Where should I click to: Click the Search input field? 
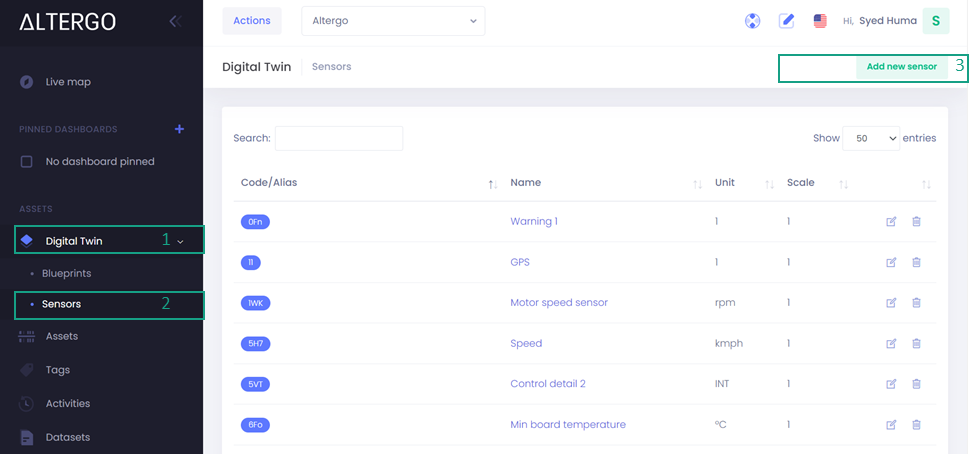339,138
